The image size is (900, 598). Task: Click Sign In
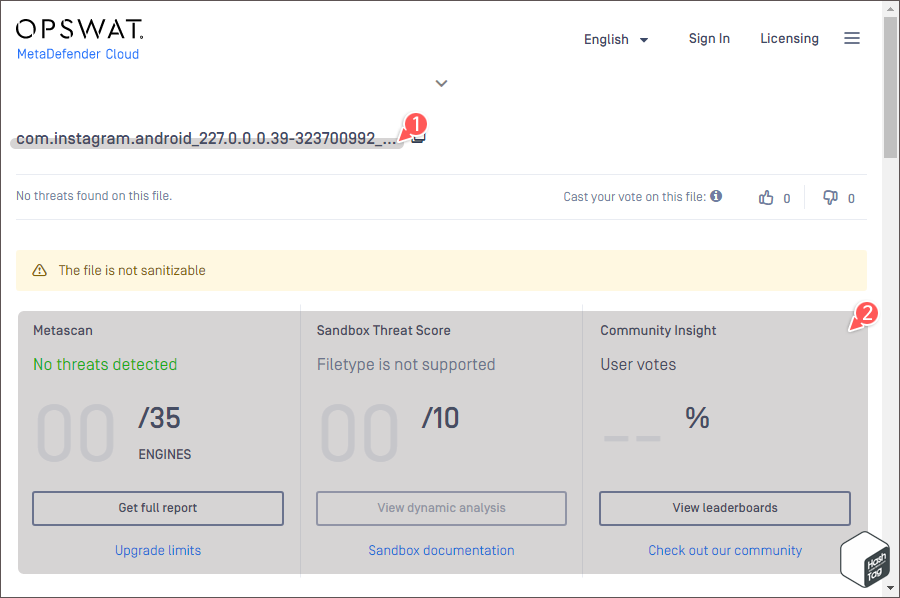coord(709,38)
